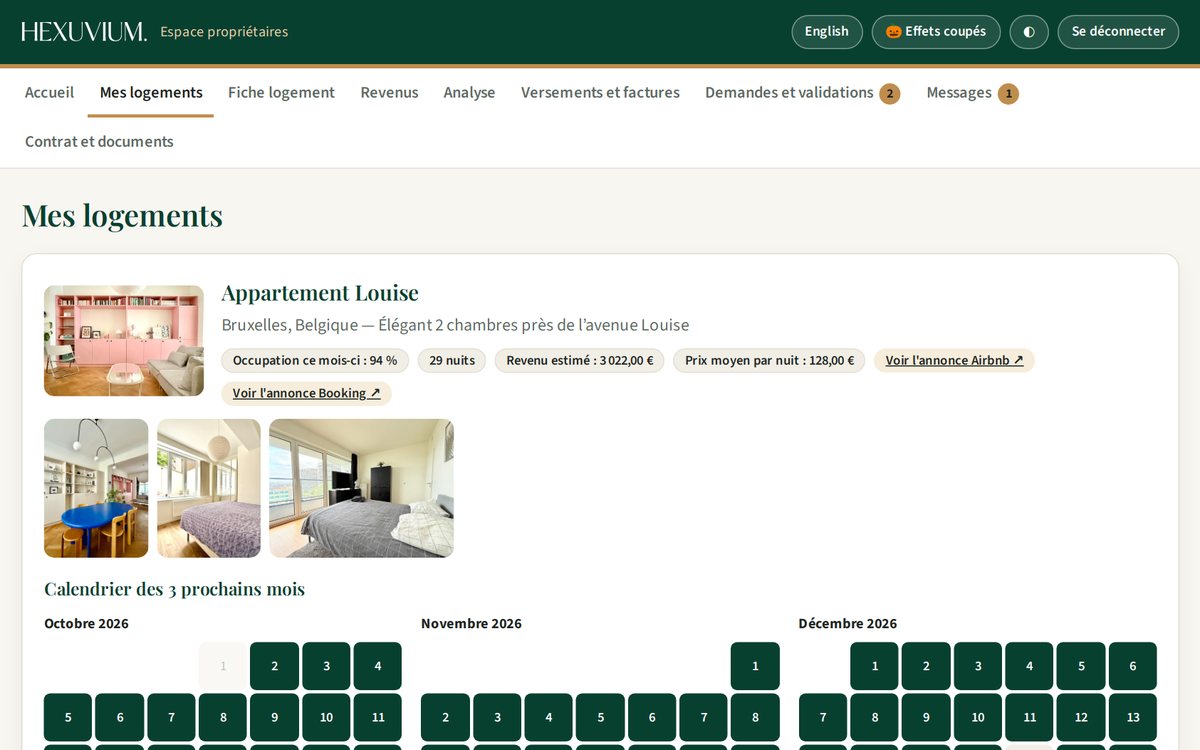Click the '29 nuits' chip

[x=452, y=360]
